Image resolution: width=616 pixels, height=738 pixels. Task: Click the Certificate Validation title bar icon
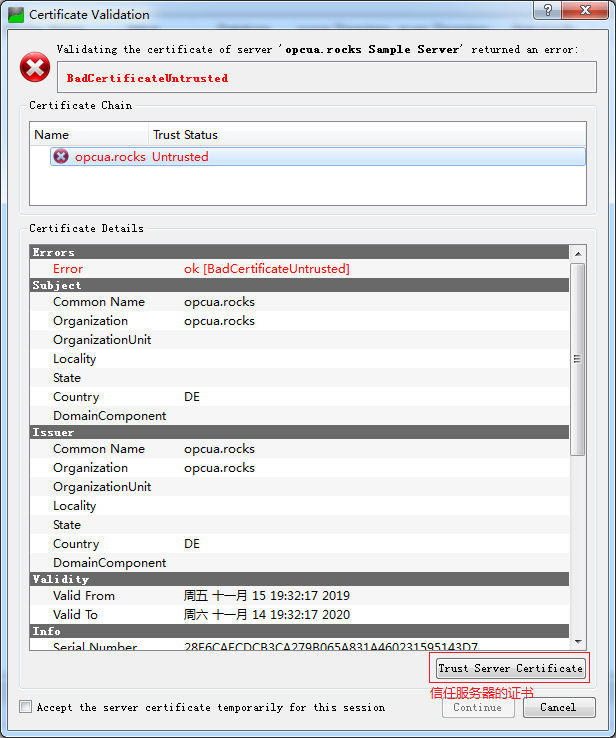click(x=15, y=15)
